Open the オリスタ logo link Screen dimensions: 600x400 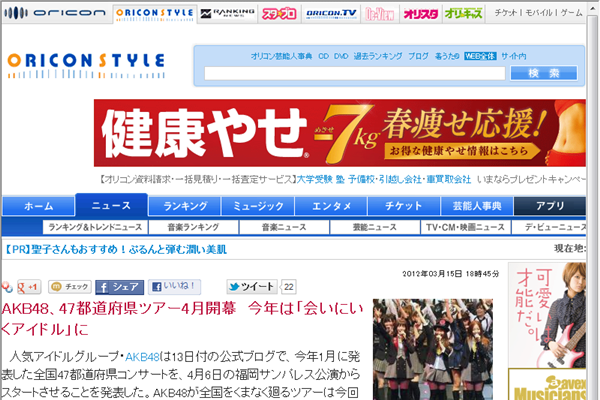coord(421,14)
